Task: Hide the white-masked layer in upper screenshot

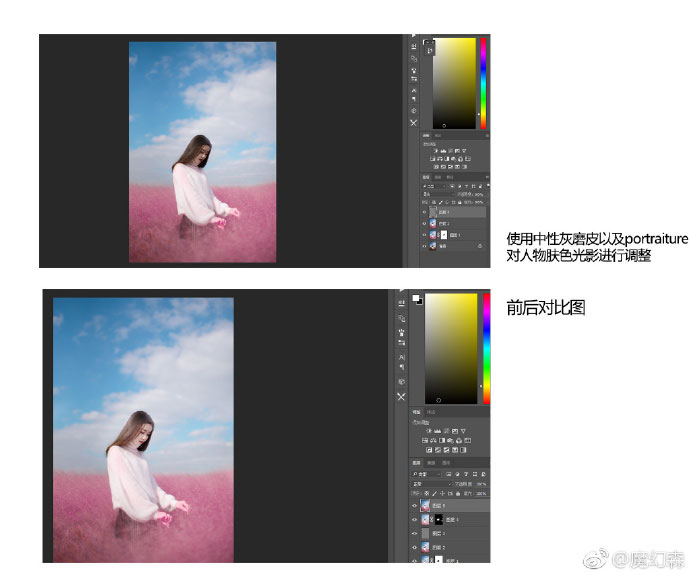Action: [x=424, y=235]
